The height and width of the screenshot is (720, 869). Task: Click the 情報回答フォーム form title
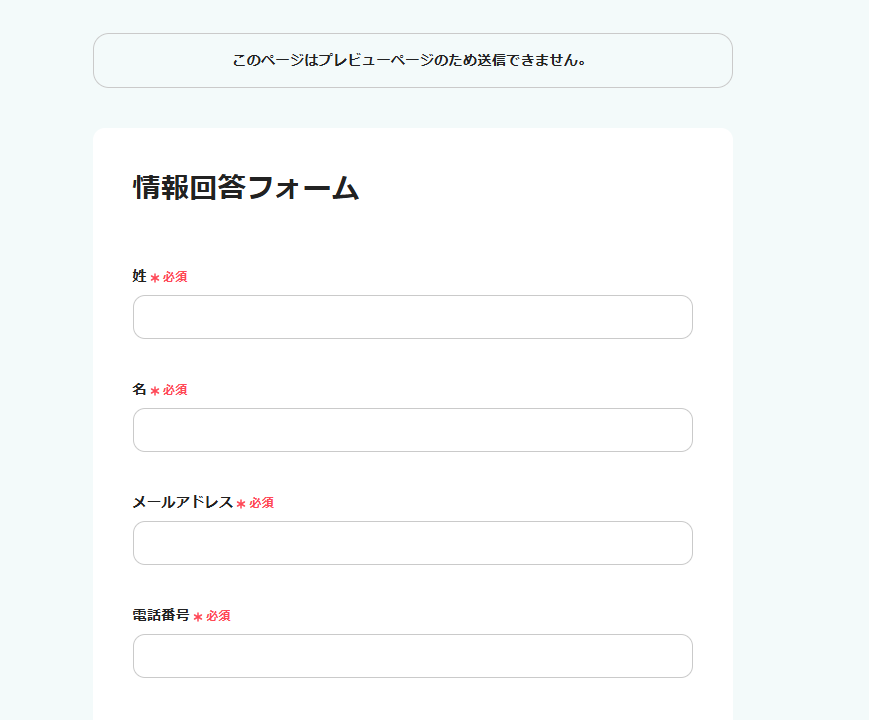tap(246, 188)
